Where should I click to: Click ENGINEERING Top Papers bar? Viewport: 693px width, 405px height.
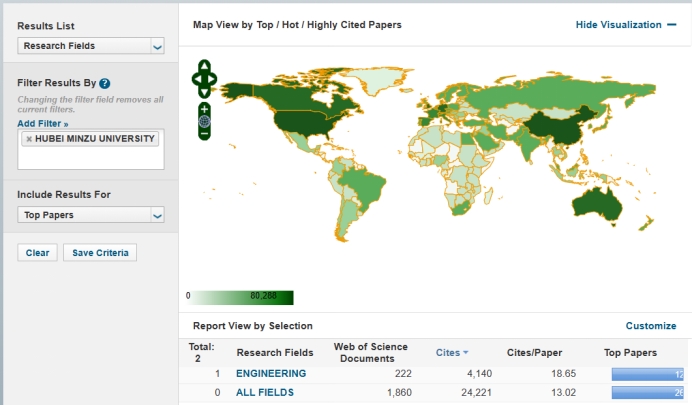646,374
